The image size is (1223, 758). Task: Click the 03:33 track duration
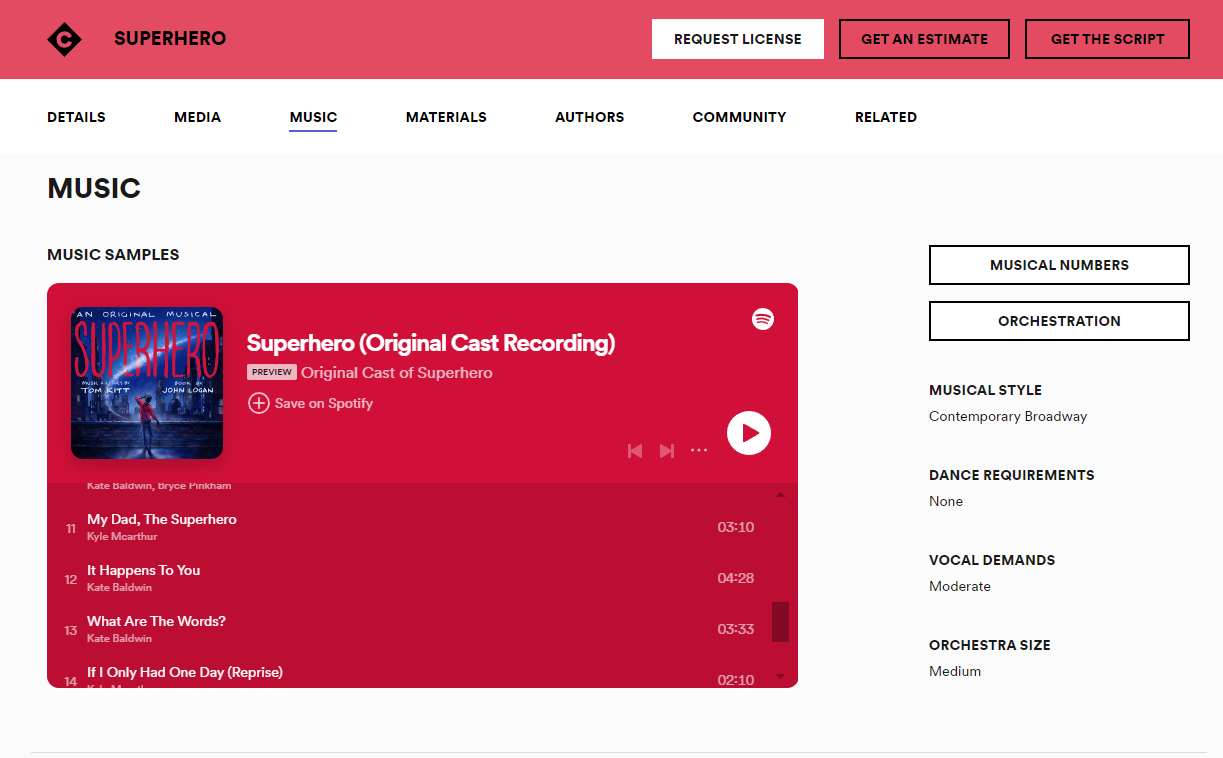coord(736,629)
